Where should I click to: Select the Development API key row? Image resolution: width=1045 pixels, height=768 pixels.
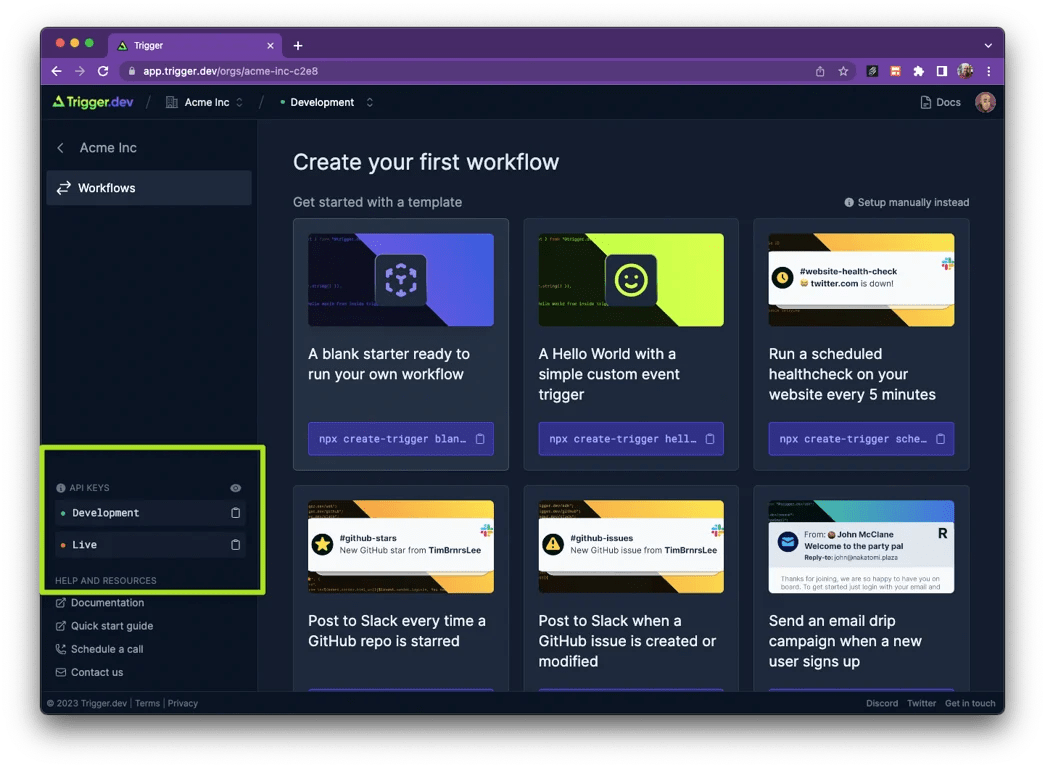click(x=150, y=513)
